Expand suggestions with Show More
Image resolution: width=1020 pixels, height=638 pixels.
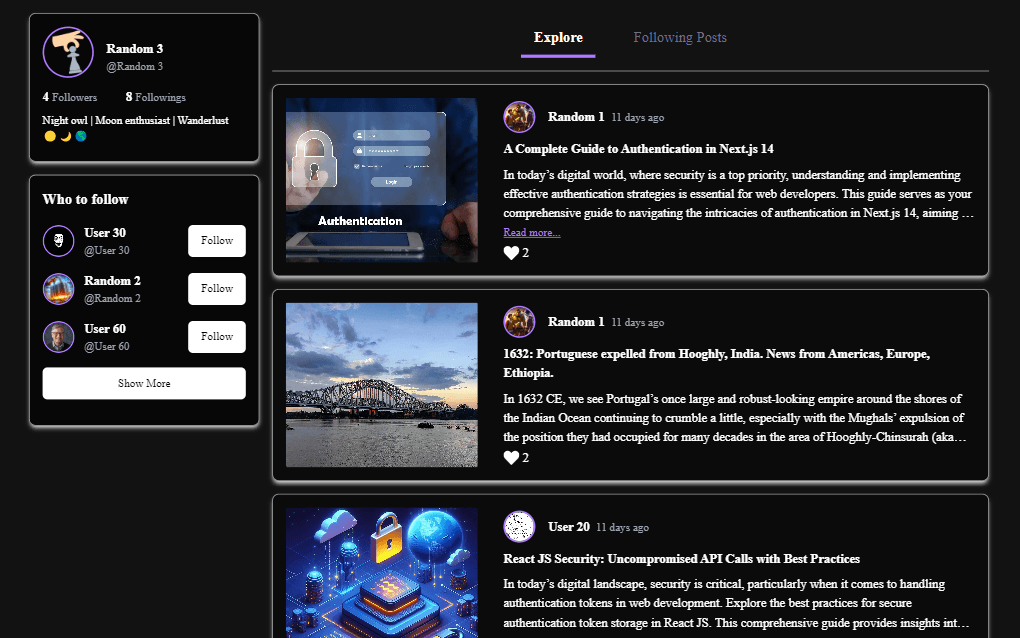point(144,384)
